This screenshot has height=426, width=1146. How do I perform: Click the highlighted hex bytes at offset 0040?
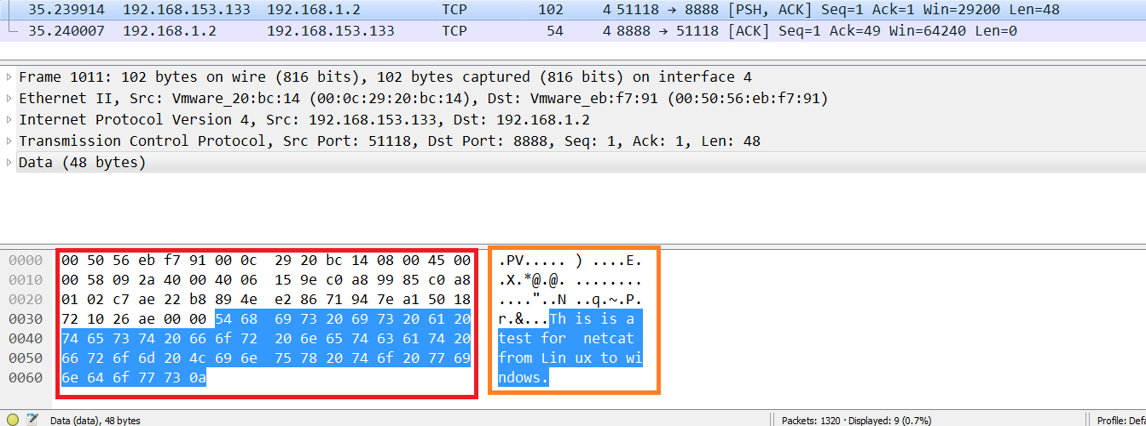pos(265,339)
